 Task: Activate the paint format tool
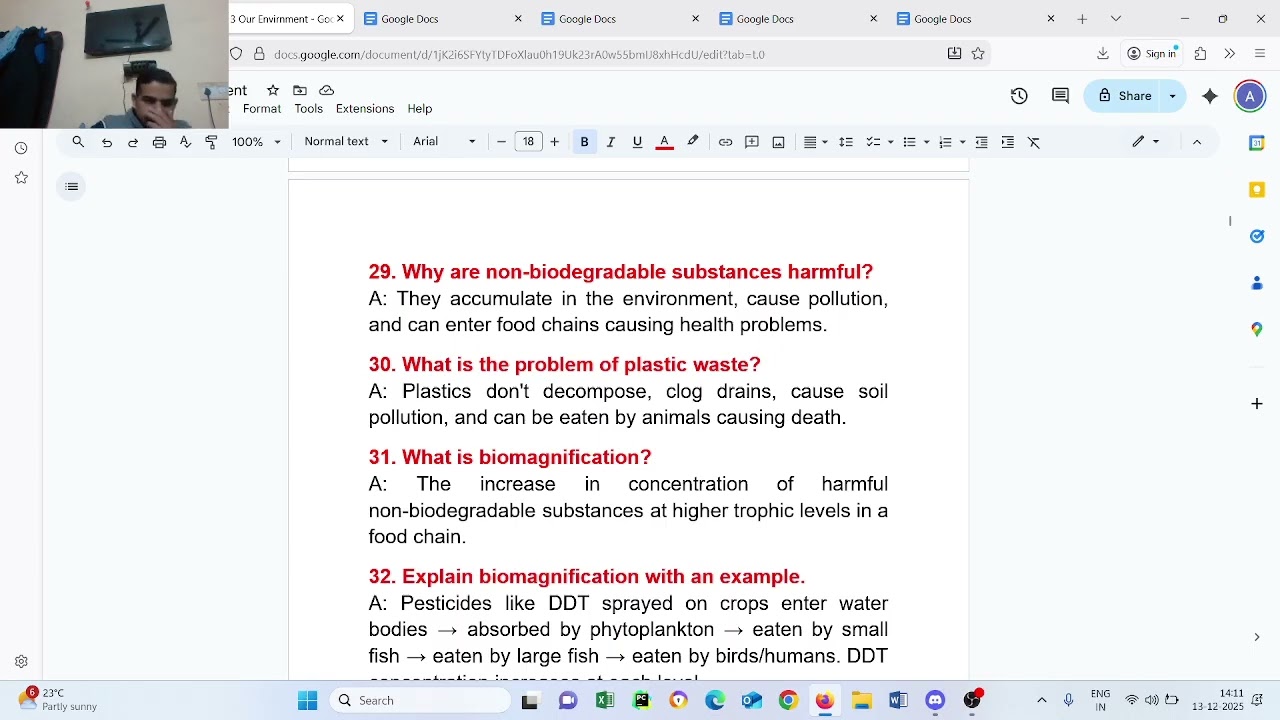click(x=211, y=142)
